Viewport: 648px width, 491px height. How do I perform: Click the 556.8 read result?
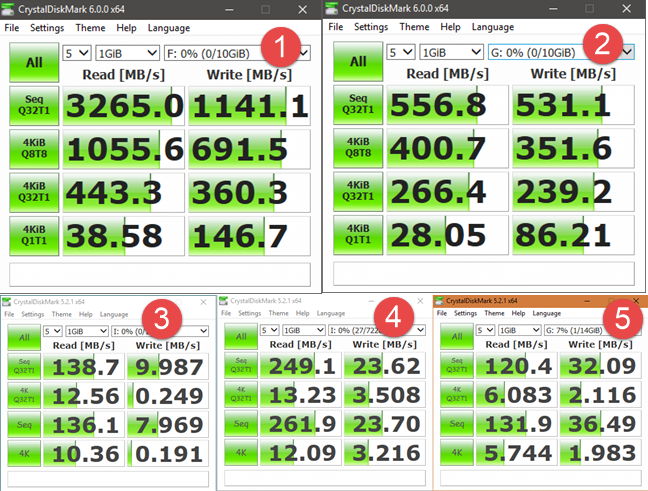[x=448, y=105]
